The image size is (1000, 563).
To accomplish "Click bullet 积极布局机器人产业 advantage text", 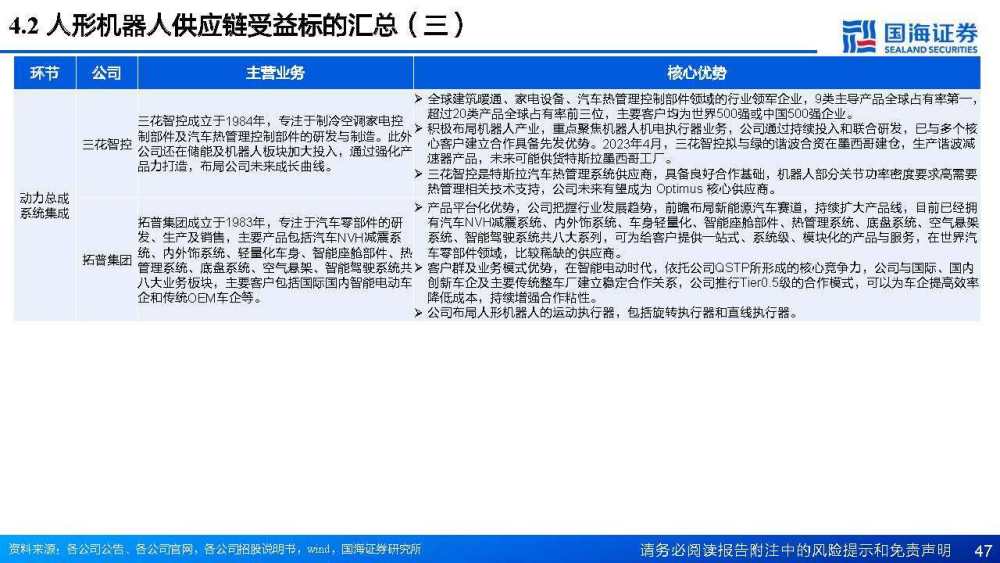I will [702, 143].
